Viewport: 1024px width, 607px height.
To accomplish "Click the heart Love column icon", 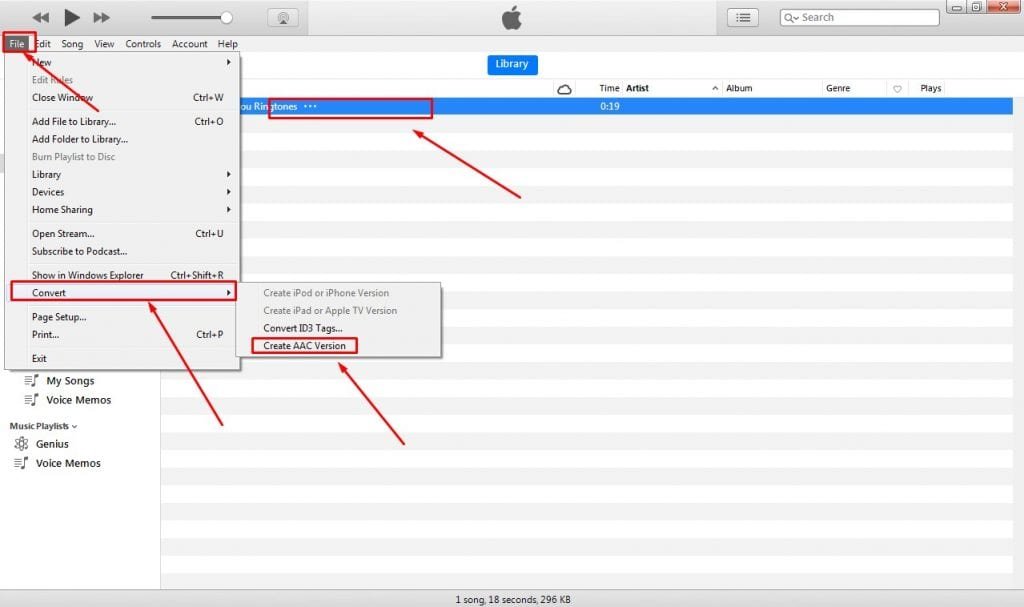I will [897, 89].
